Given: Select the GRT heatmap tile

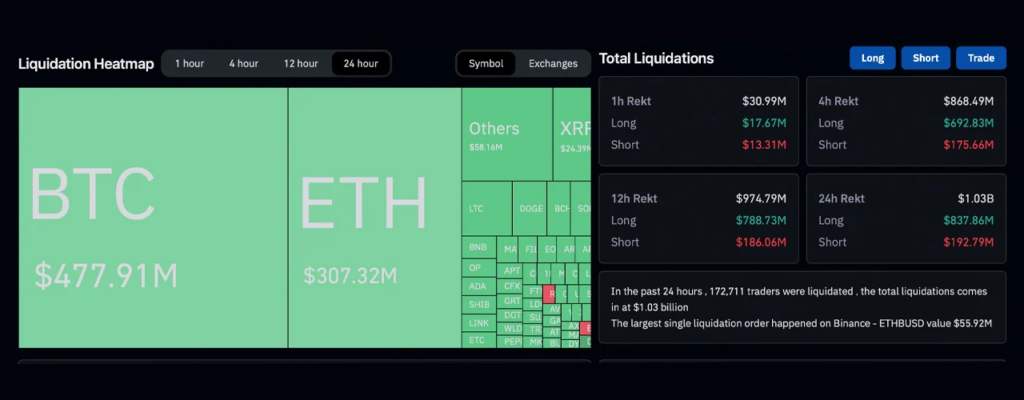Looking at the screenshot, I should 510,301.
